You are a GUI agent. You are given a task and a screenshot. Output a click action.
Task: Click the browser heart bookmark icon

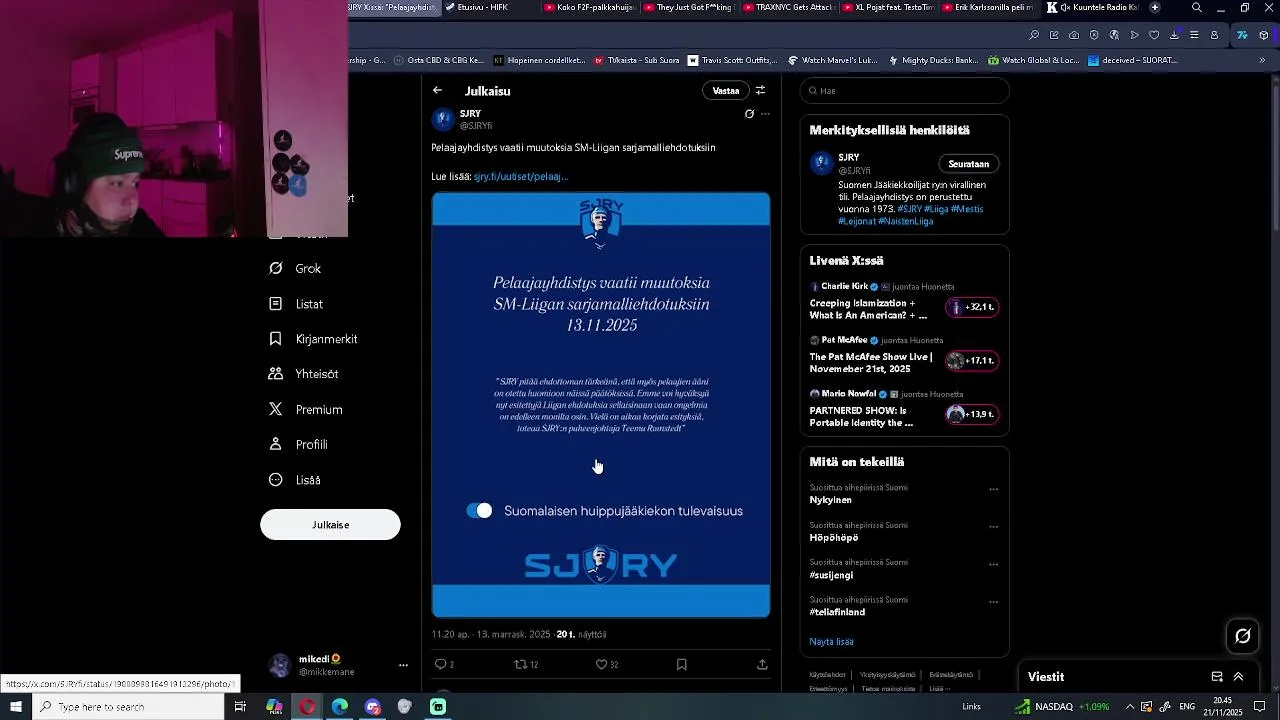click(1154, 35)
